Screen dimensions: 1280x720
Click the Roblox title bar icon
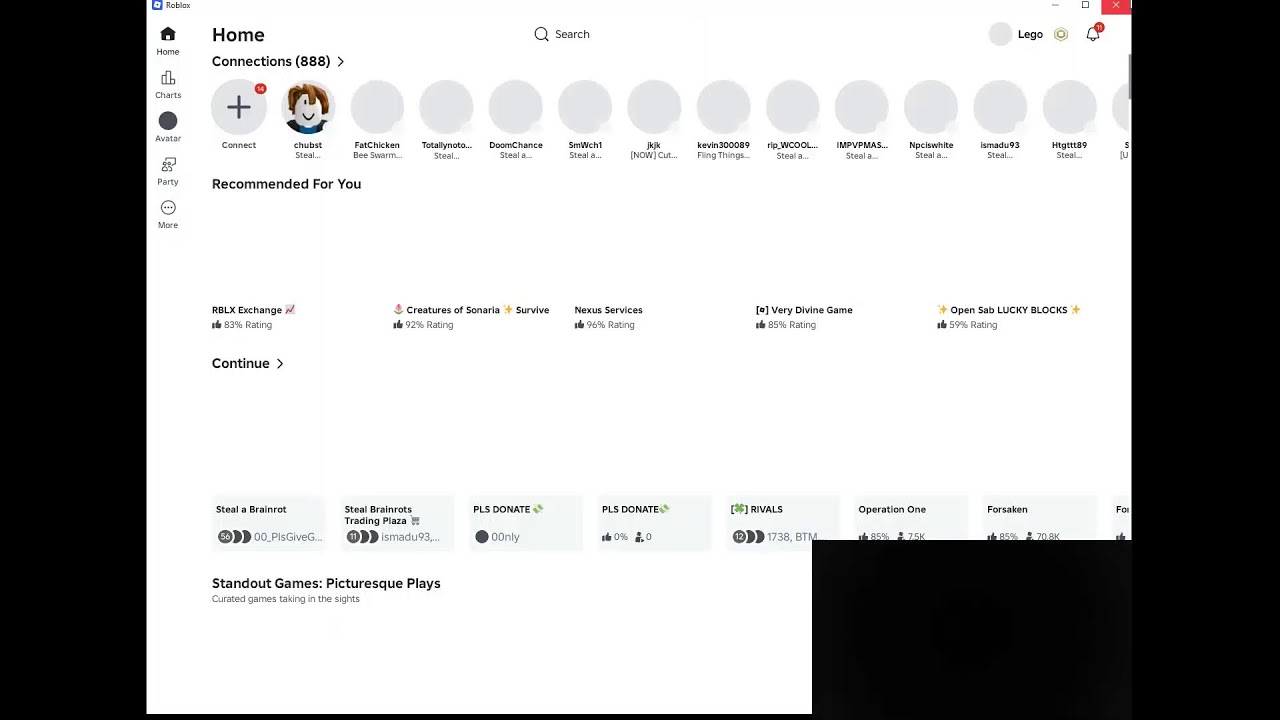pos(157,5)
